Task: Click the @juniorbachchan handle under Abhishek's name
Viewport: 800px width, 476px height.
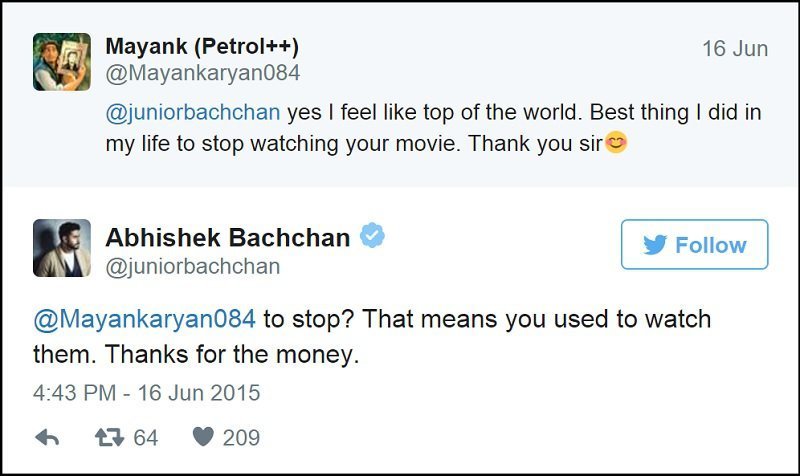Action: [x=192, y=266]
